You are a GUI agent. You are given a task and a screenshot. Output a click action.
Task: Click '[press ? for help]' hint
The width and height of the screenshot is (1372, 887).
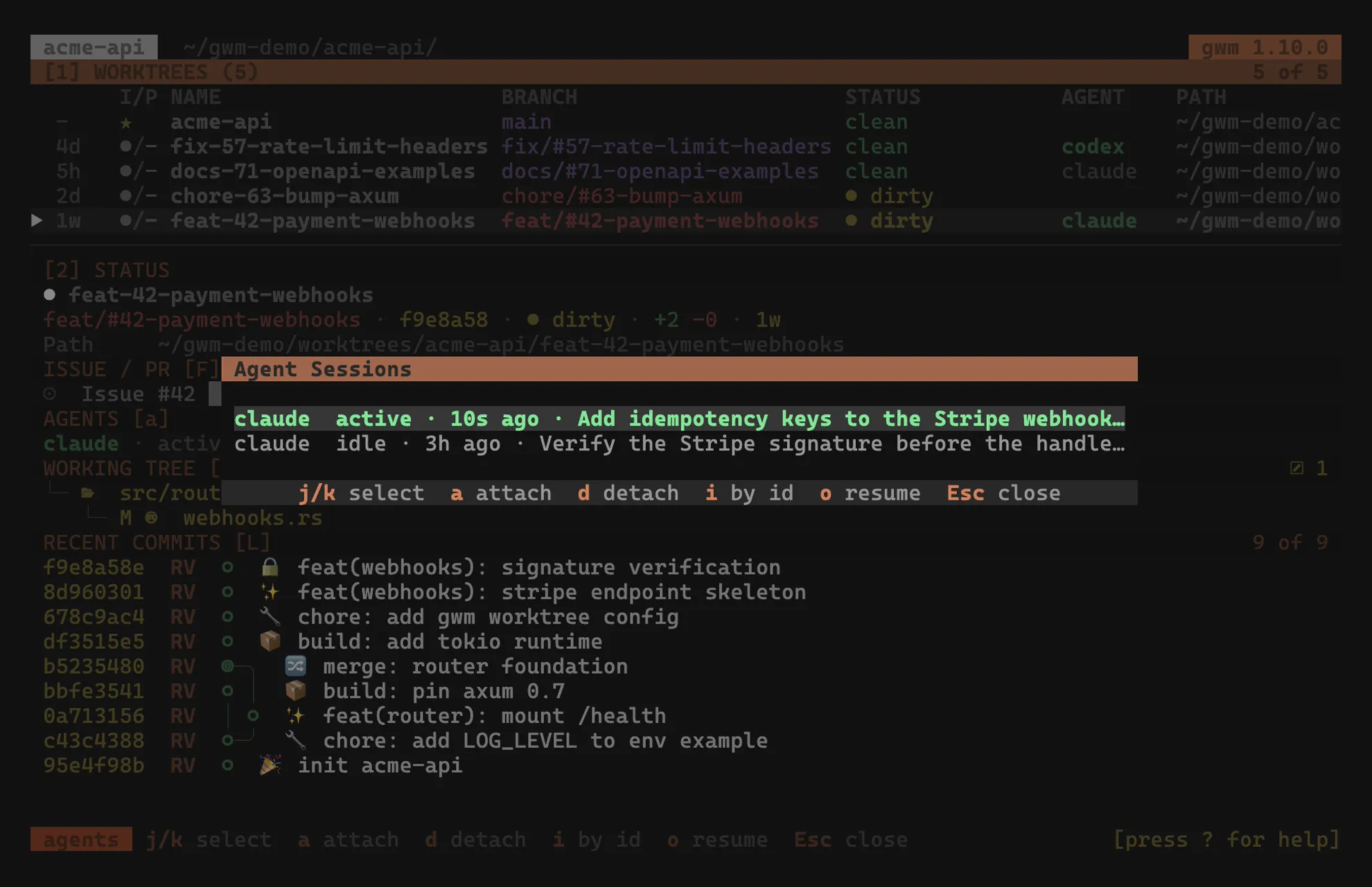(x=1226, y=840)
